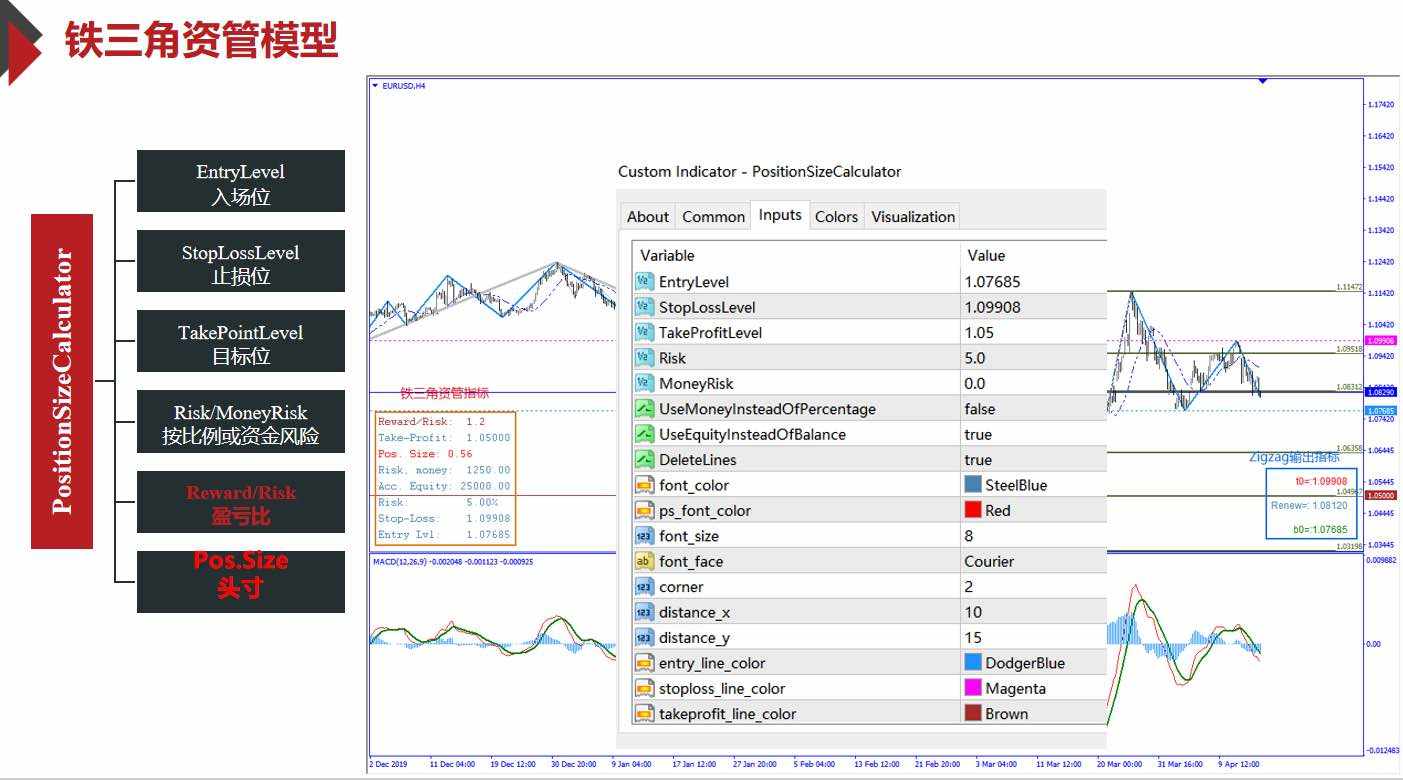
Task: Click the distance_y integer icon
Action: click(x=645, y=638)
